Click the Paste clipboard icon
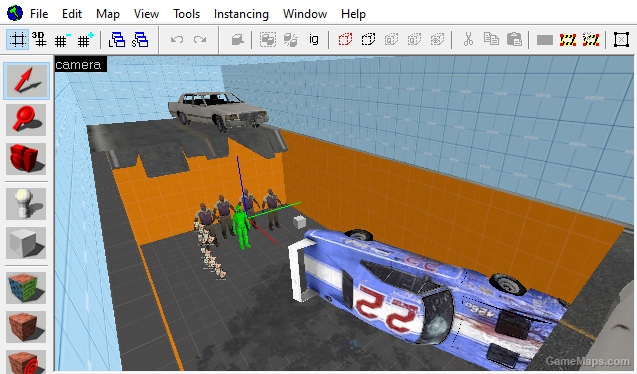The image size is (637, 374). click(x=514, y=39)
